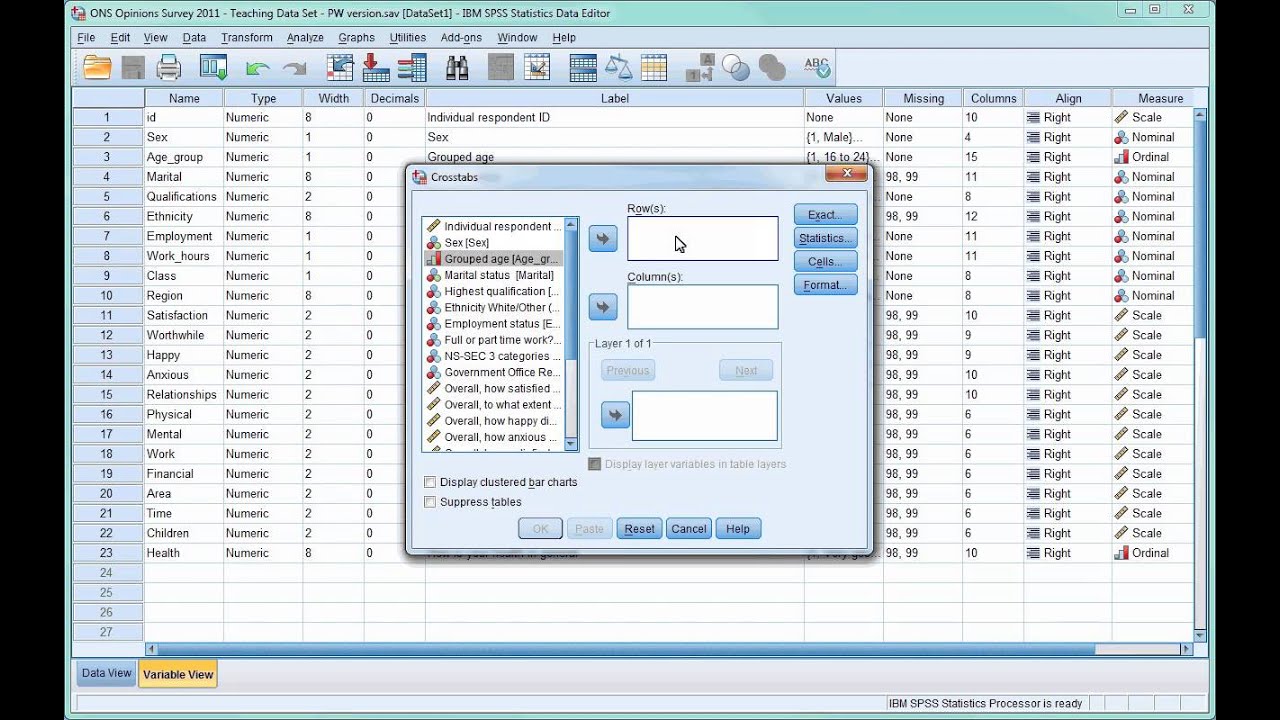Toggle Suppress tables checkbox
1280x720 pixels.
pyautogui.click(x=430, y=502)
